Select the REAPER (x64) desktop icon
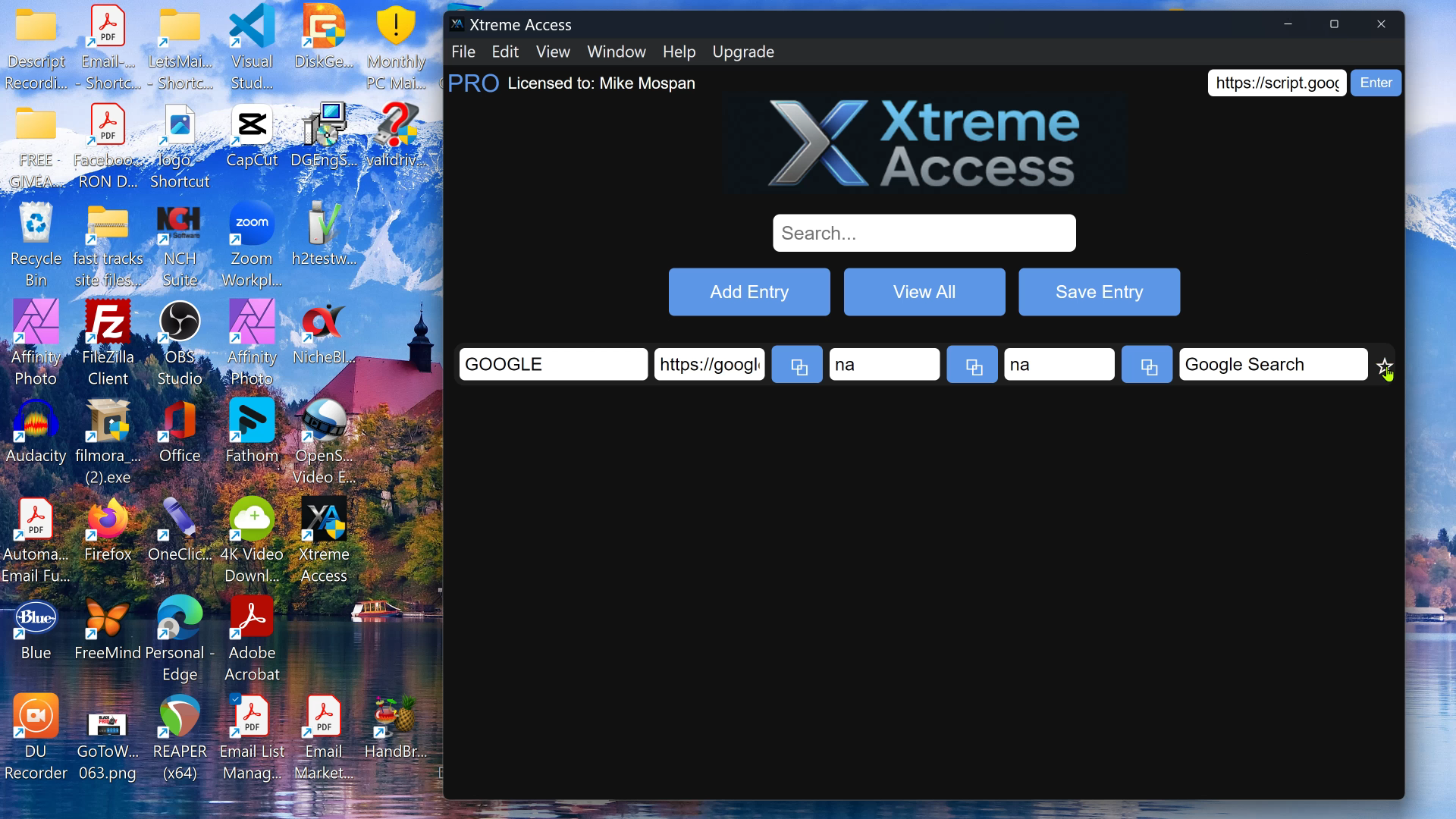 coord(180,737)
